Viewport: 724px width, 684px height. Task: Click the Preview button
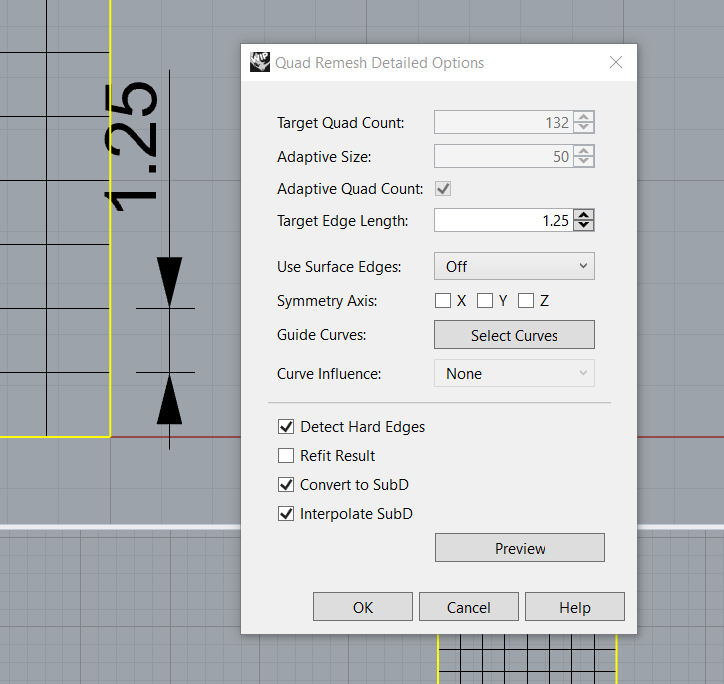pyautogui.click(x=519, y=548)
